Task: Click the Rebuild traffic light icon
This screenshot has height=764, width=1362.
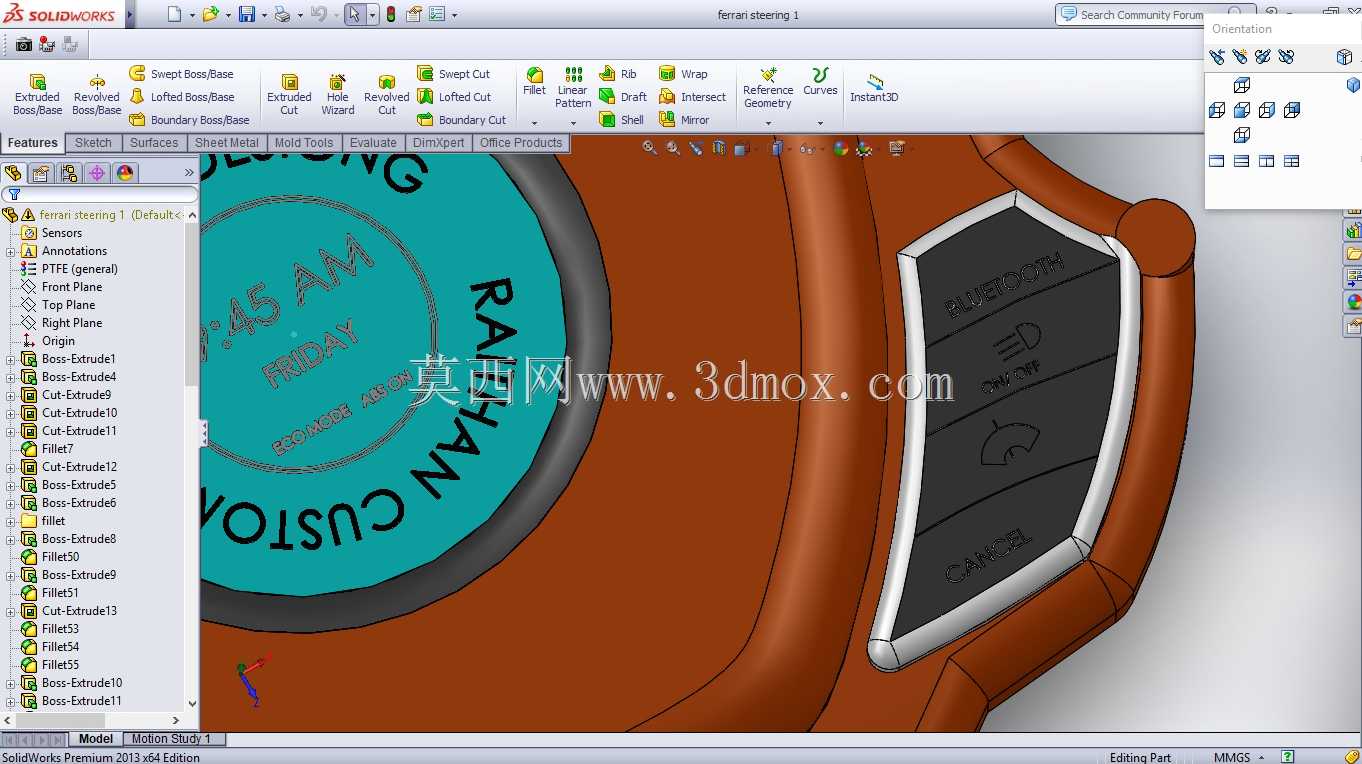Action: tap(390, 14)
